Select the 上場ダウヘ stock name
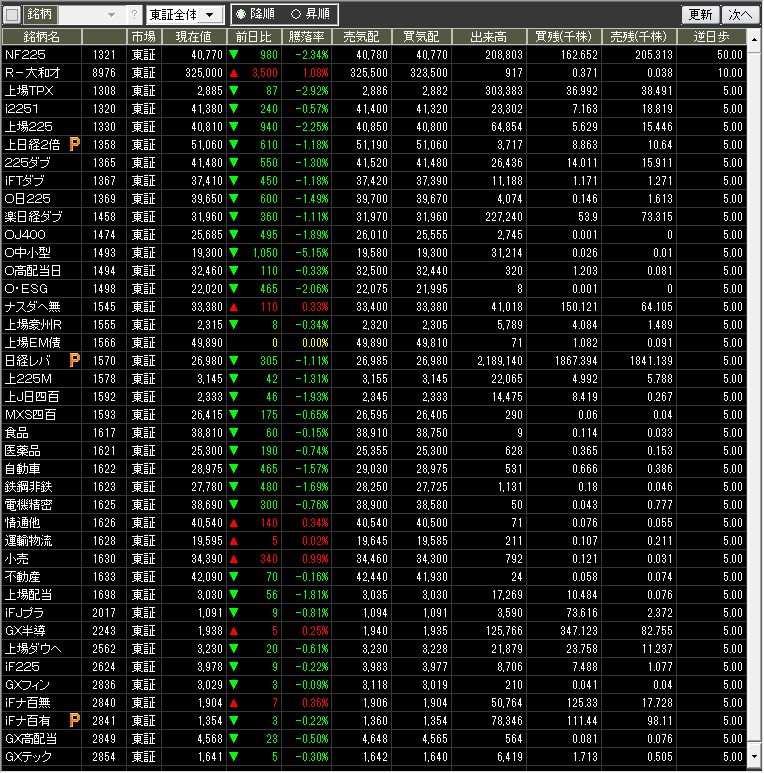The image size is (764, 773). click(33, 649)
